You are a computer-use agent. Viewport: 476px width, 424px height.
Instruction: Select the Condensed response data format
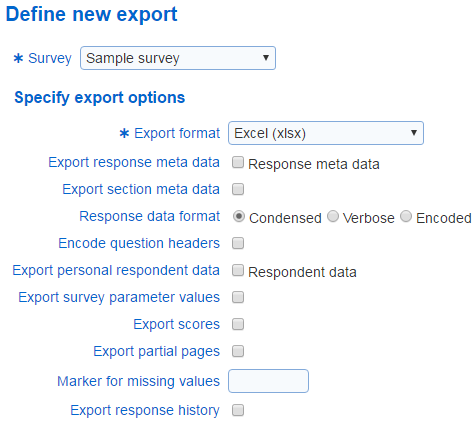[x=239, y=216]
